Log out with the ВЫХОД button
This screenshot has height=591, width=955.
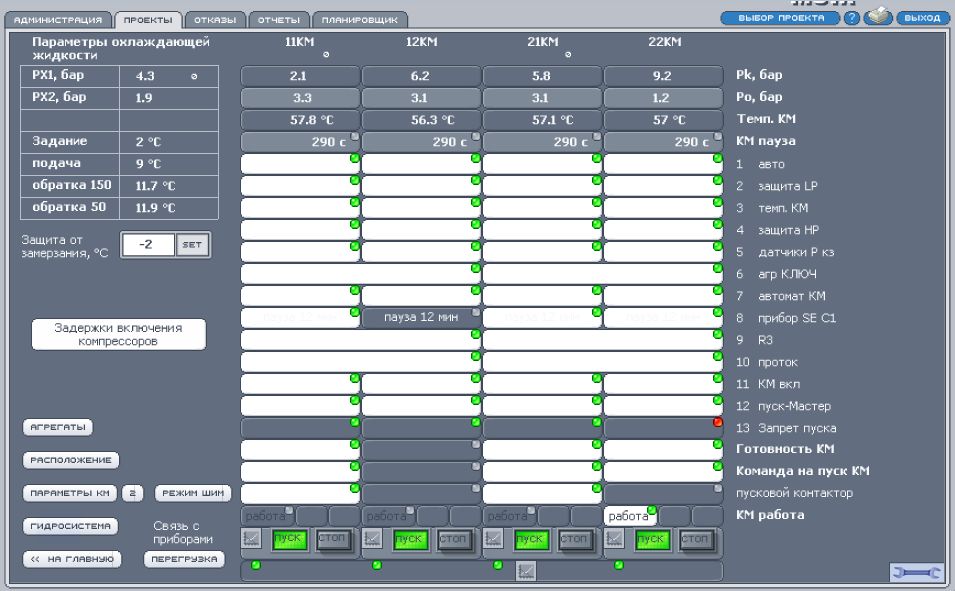pos(922,18)
